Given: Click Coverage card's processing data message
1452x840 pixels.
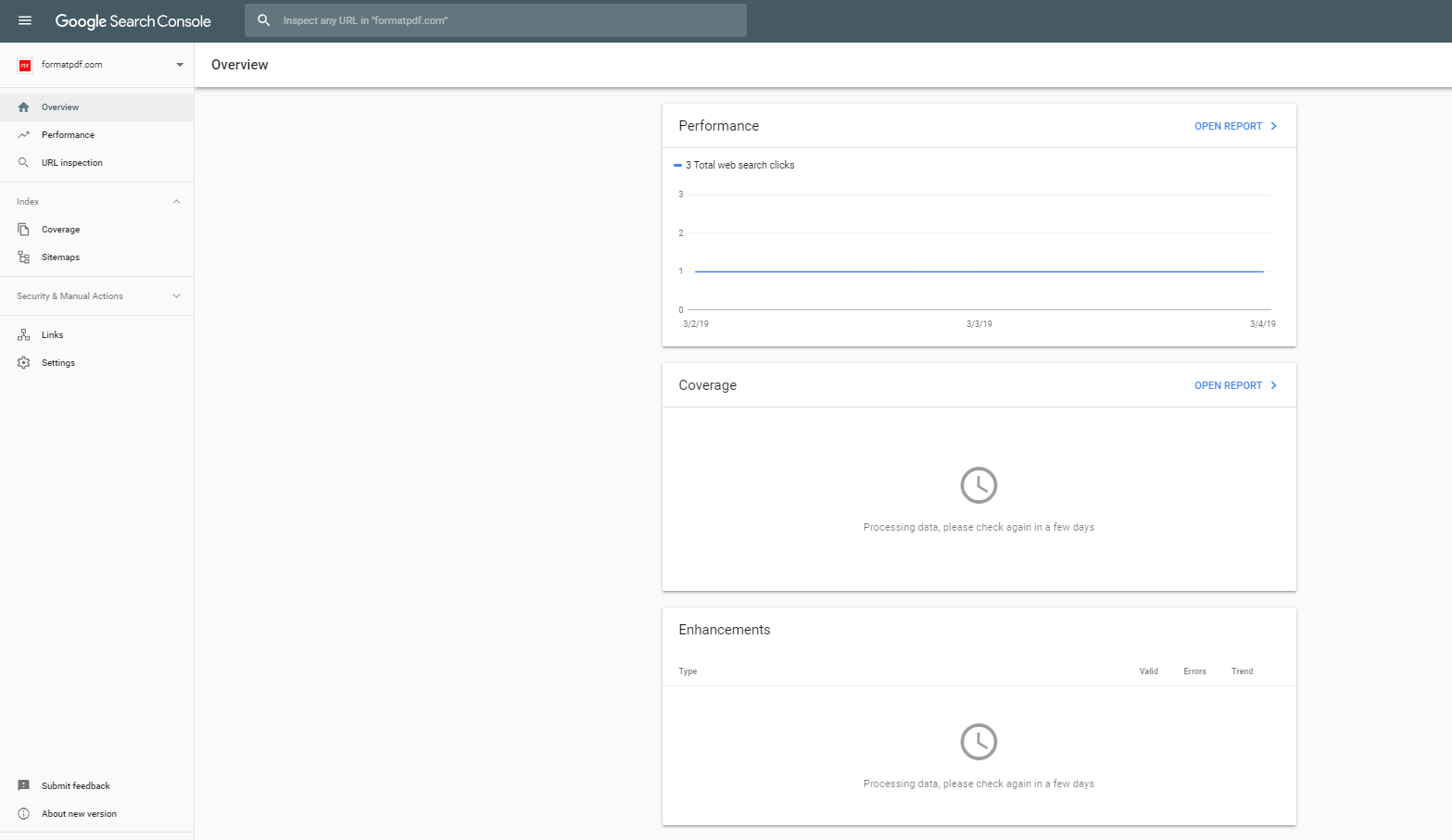Looking at the screenshot, I should [979, 527].
